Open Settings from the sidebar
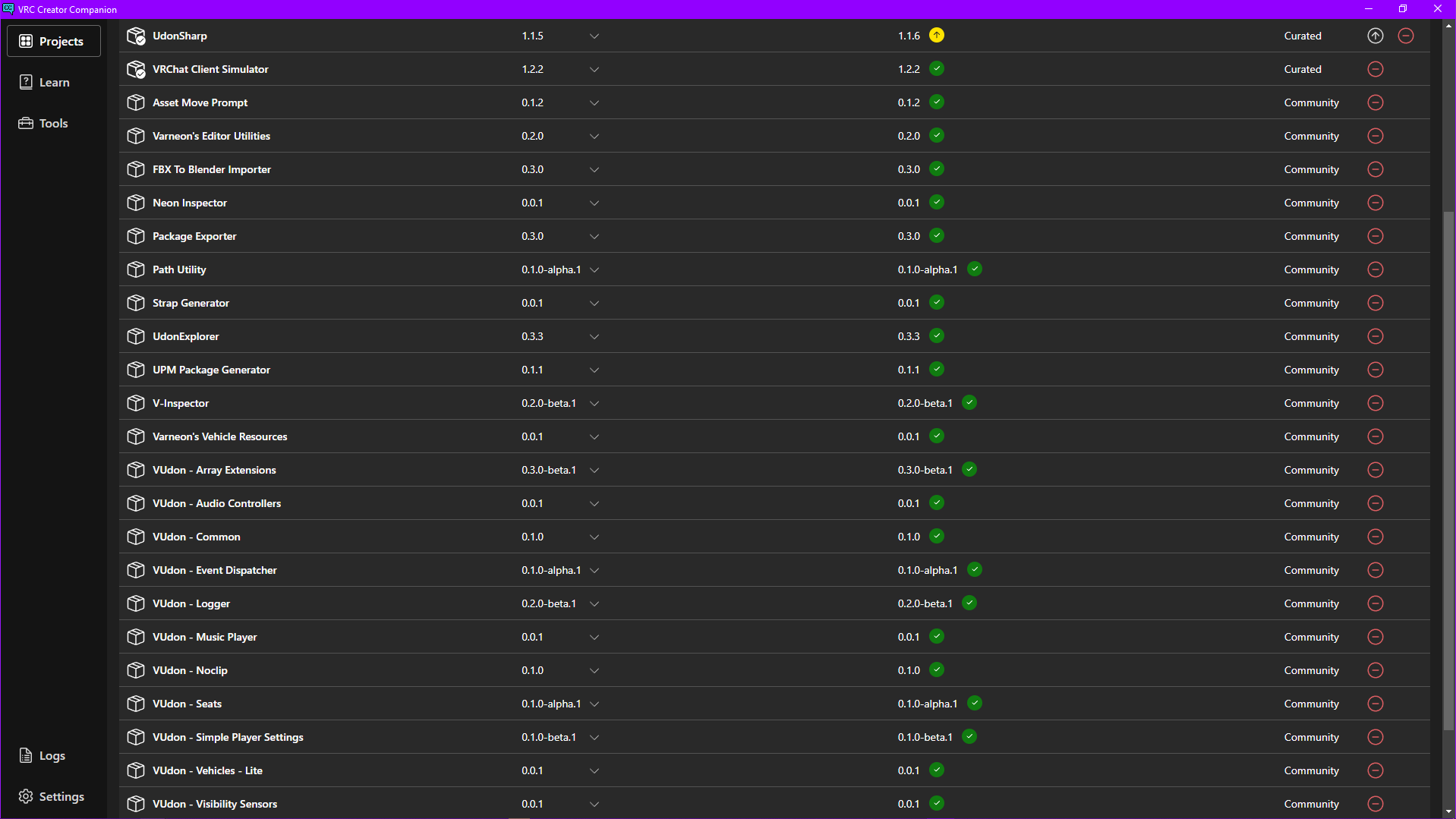This screenshot has width=1456, height=819. pyautogui.click(x=52, y=796)
